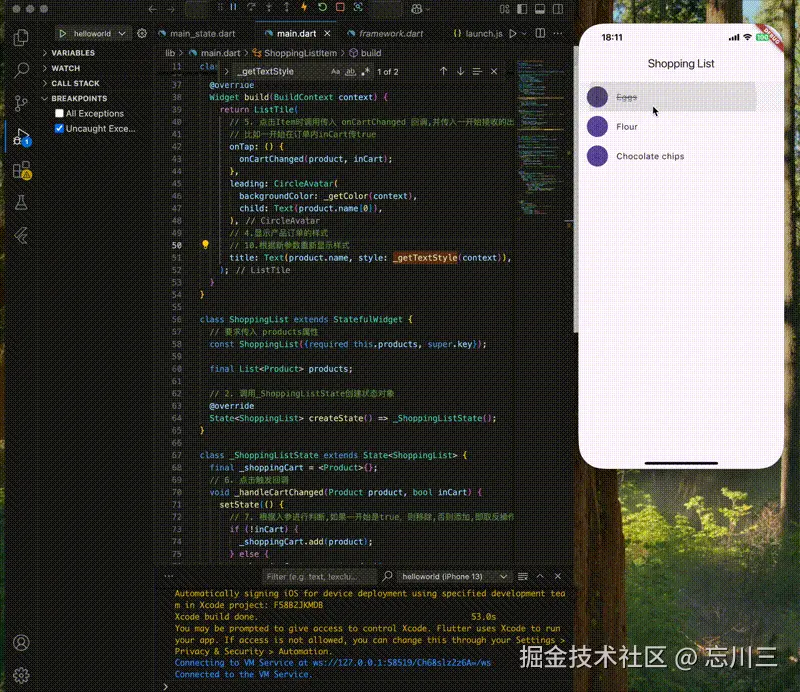Click the debug Step Over button
Image resolution: width=800 pixels, height=692 pixels.
[251, 7]
